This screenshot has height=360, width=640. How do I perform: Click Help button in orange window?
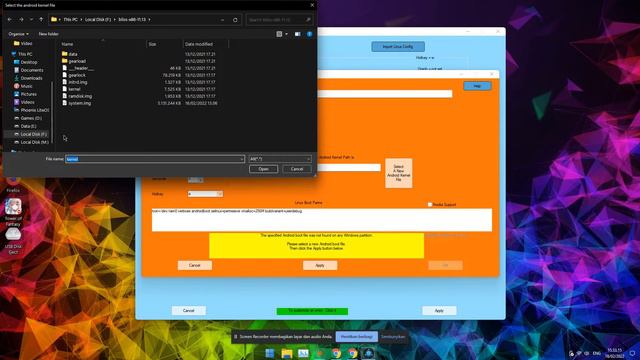tap(477, 86)
